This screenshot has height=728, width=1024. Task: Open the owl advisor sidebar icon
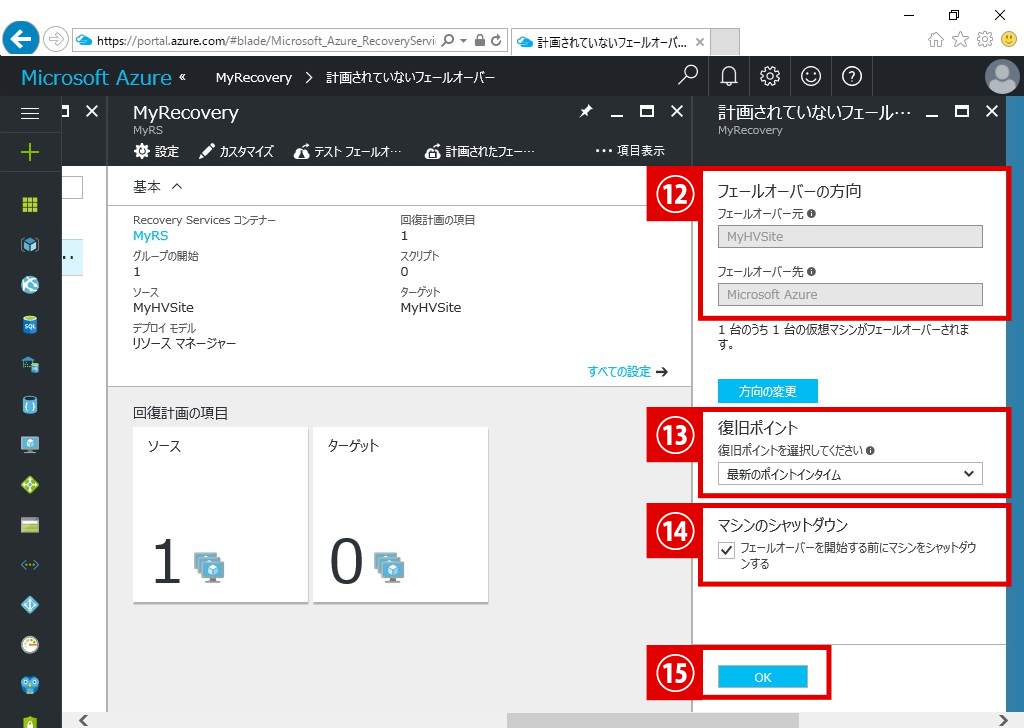click(x=30, y=685)
